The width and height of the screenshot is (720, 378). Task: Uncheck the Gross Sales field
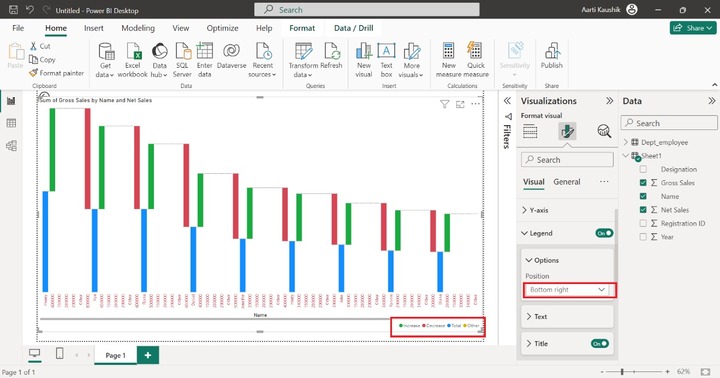[x=643, y=182]
